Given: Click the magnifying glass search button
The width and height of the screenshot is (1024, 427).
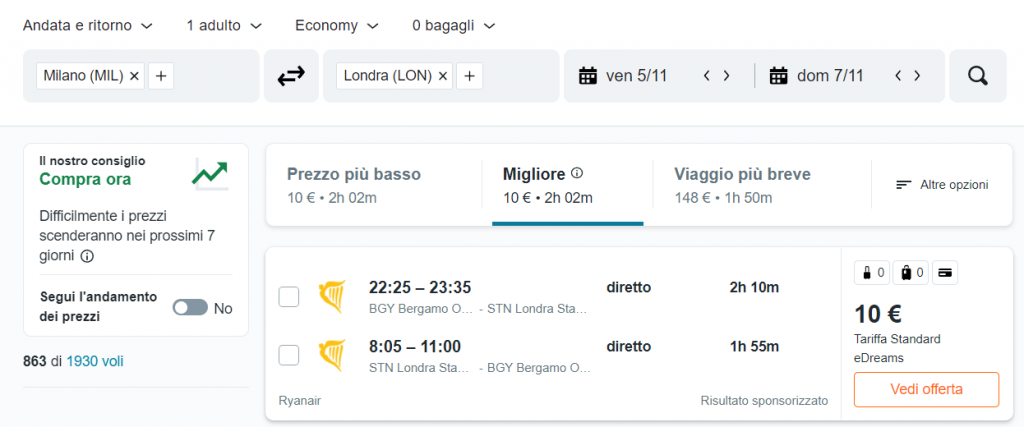Looking at the screenshot, I should click(x=977, y=76).
